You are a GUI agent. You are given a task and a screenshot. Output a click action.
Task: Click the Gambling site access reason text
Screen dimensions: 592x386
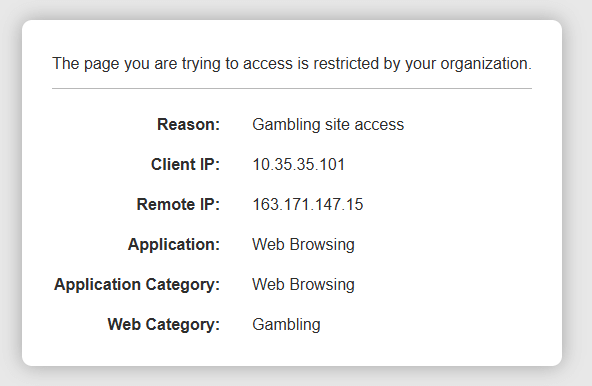click(328, 125)
